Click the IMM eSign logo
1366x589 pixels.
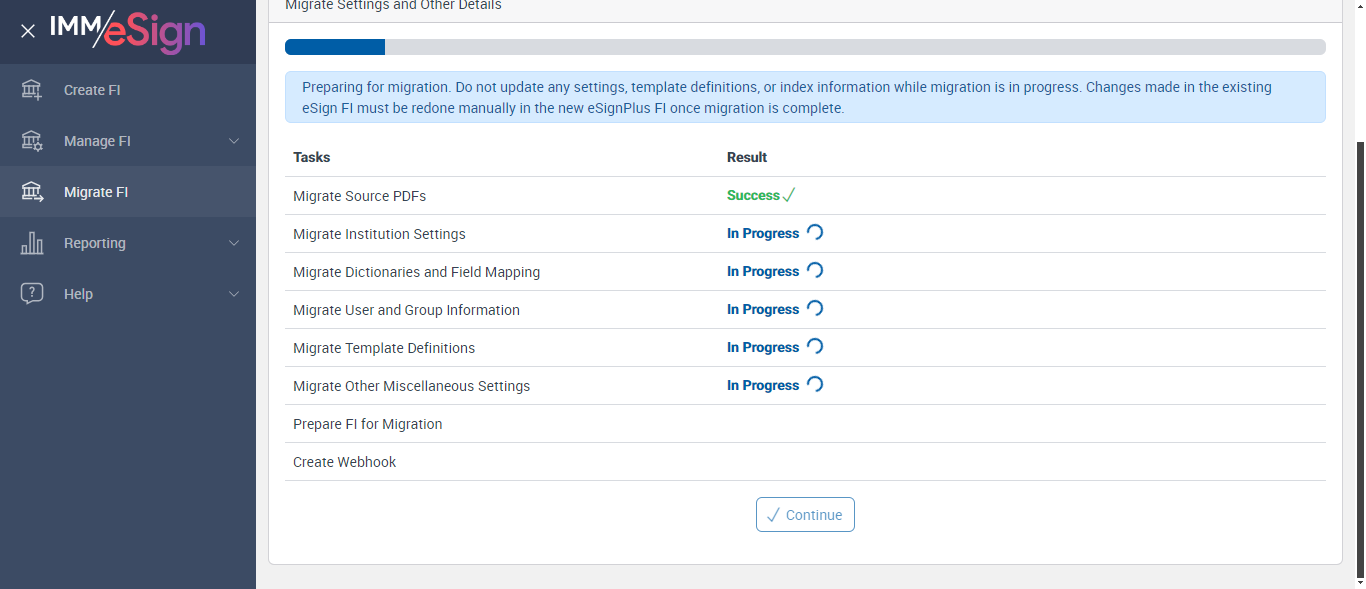pos(128,31)
